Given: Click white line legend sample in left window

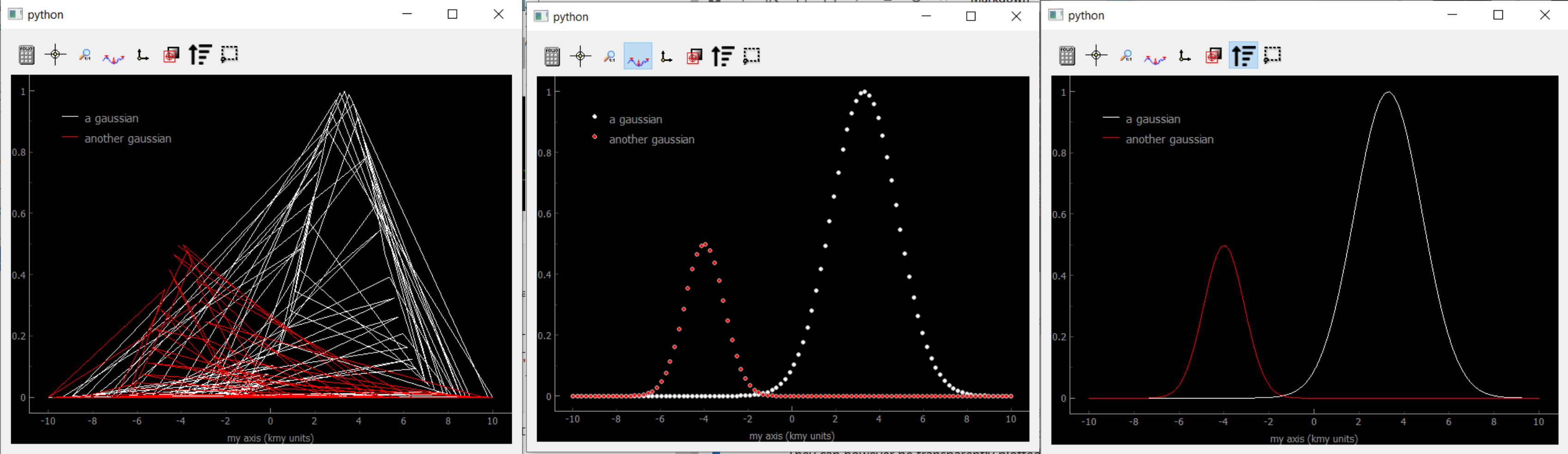Looking at the screenshot, I should (70, 117).
